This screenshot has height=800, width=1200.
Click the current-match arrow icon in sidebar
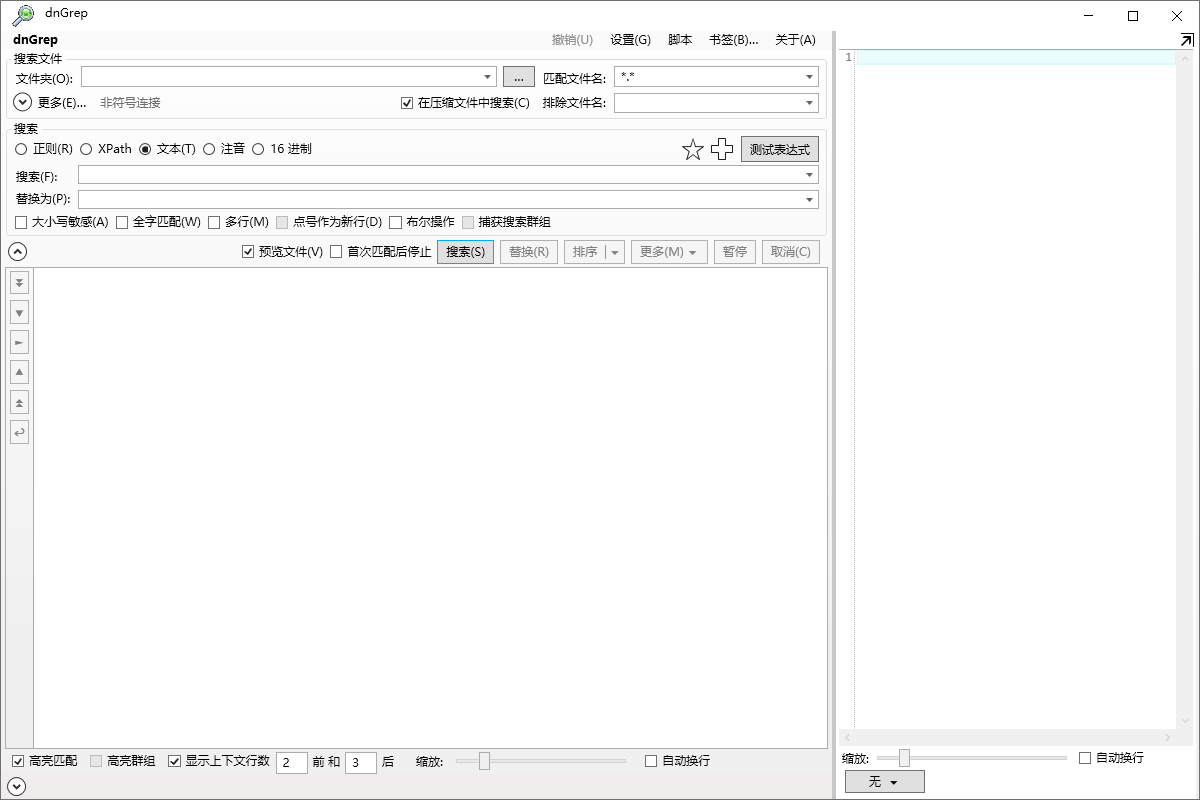19,342
